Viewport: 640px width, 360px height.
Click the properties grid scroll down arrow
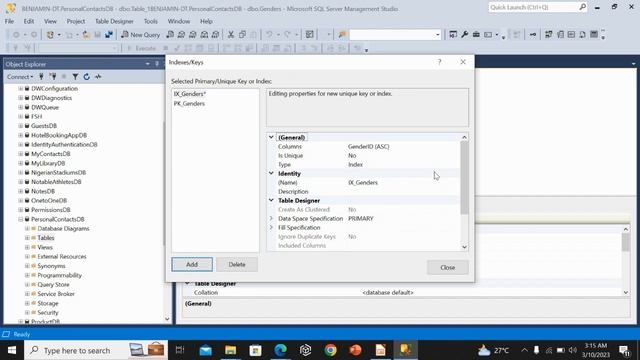[464, 247]
